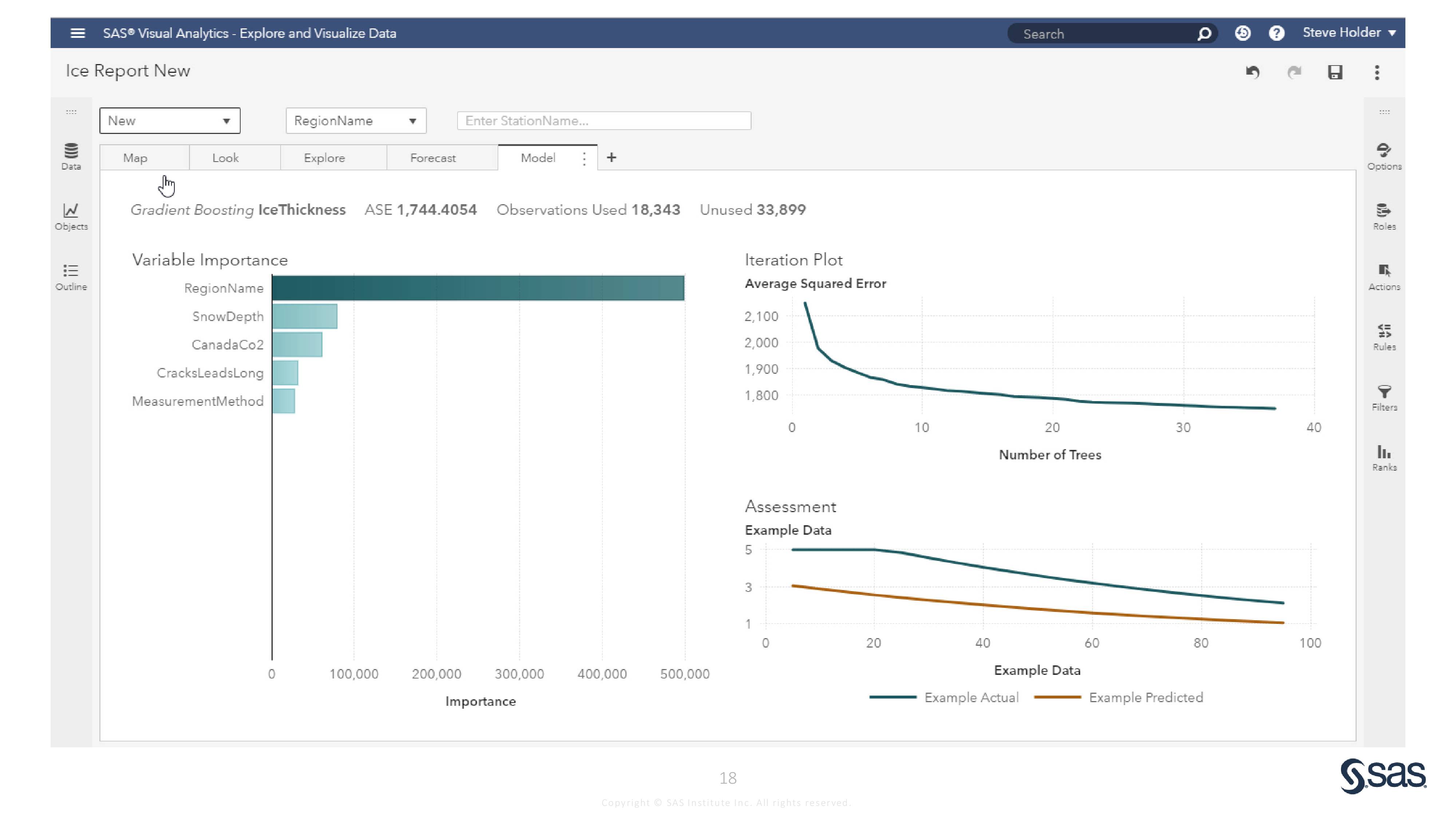Viewport: 1456px width, 819px height.
Task: Select the CanadaCo2 importance bar
Action: [x=297, y=344]
